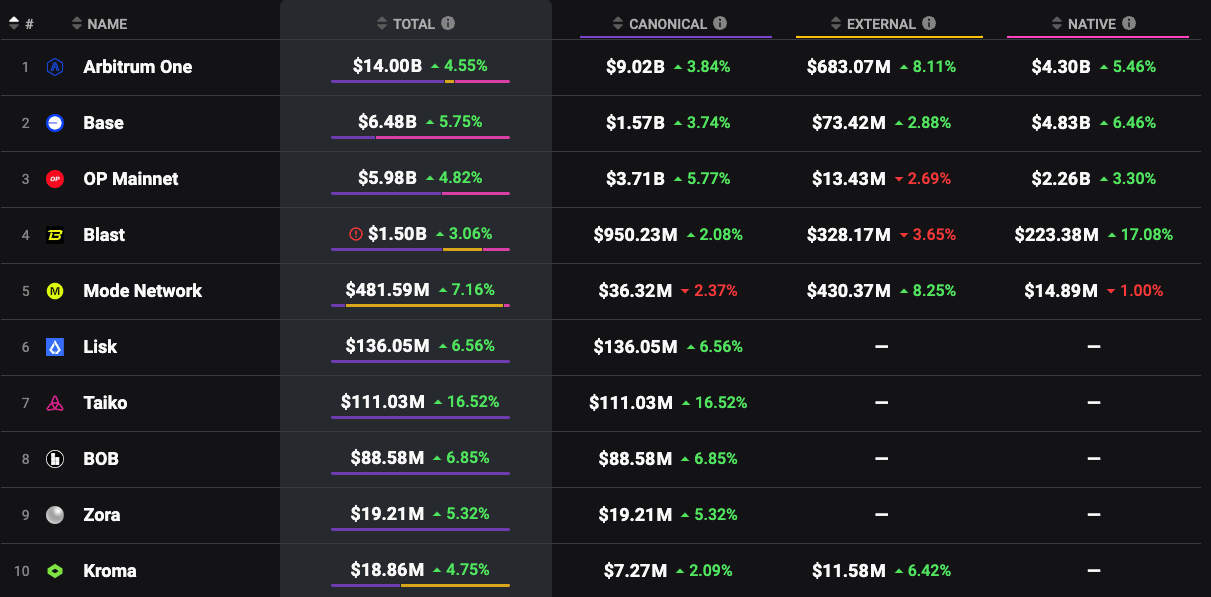Click the info icon next to CANONICAL header
The width and height of the screenshot is (1211, 597).
720,23
